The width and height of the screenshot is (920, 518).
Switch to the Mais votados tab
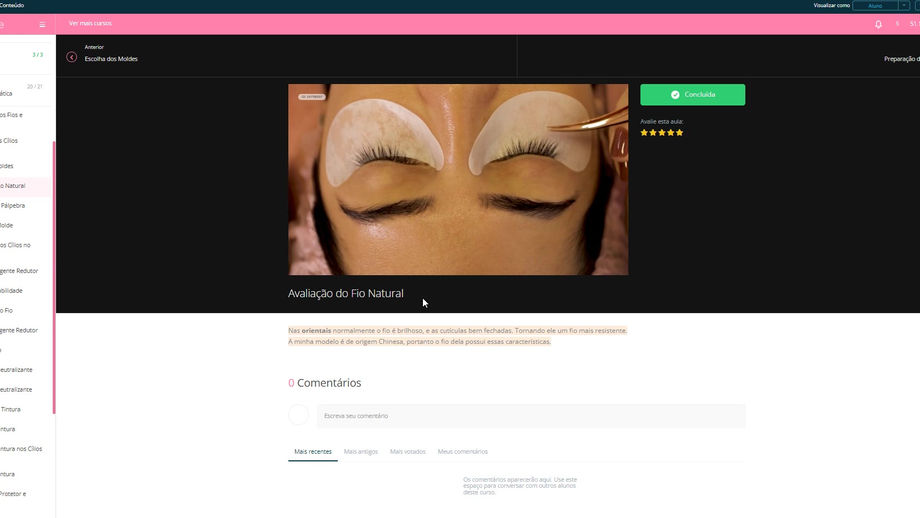tap(408, 452)
